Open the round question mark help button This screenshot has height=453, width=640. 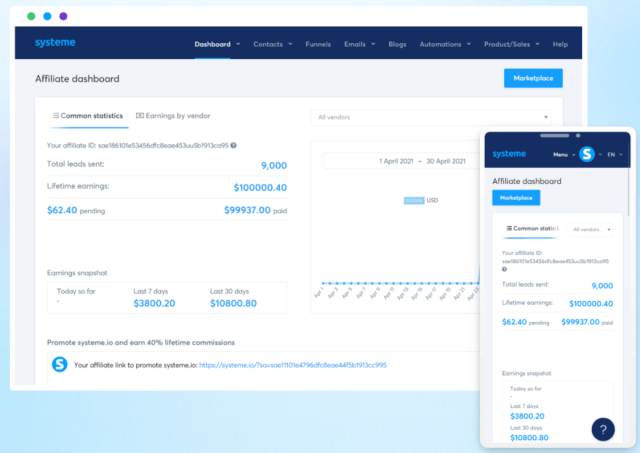pyautogui.click(x=603, y=429)
